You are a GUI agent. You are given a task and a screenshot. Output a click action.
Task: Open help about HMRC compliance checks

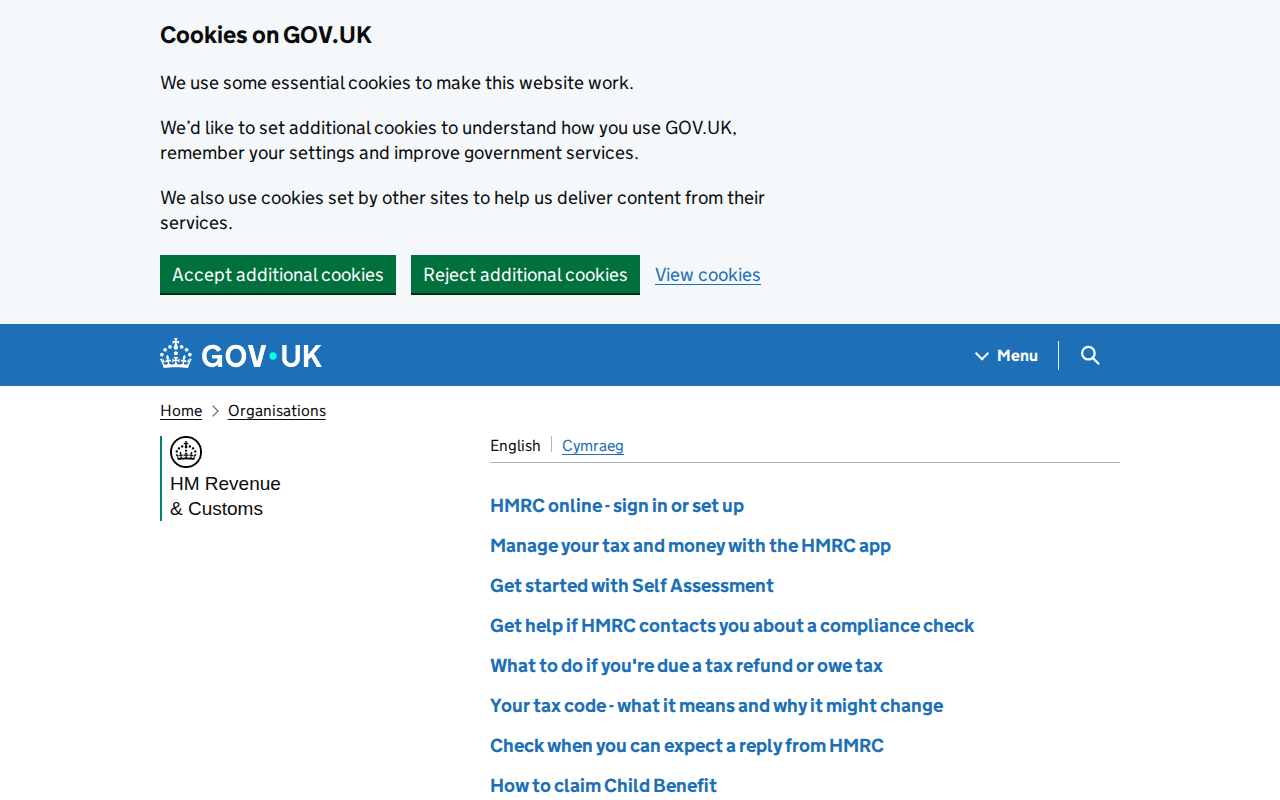pos(732,625)
